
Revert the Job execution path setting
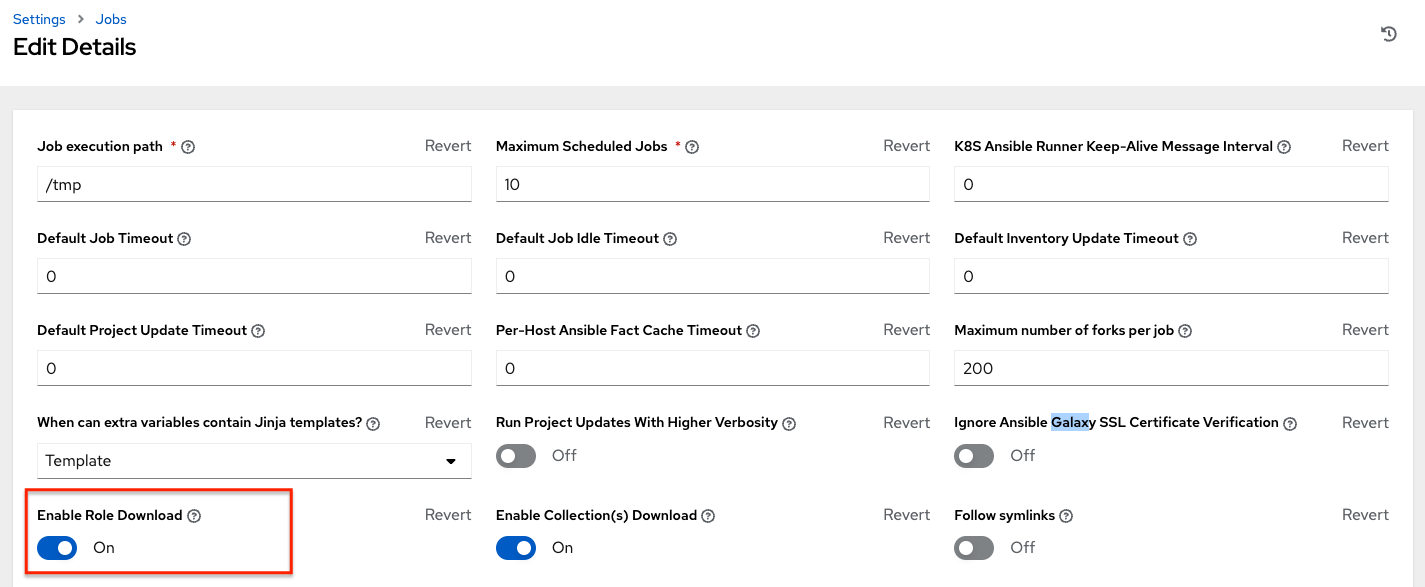pos(447,146)
